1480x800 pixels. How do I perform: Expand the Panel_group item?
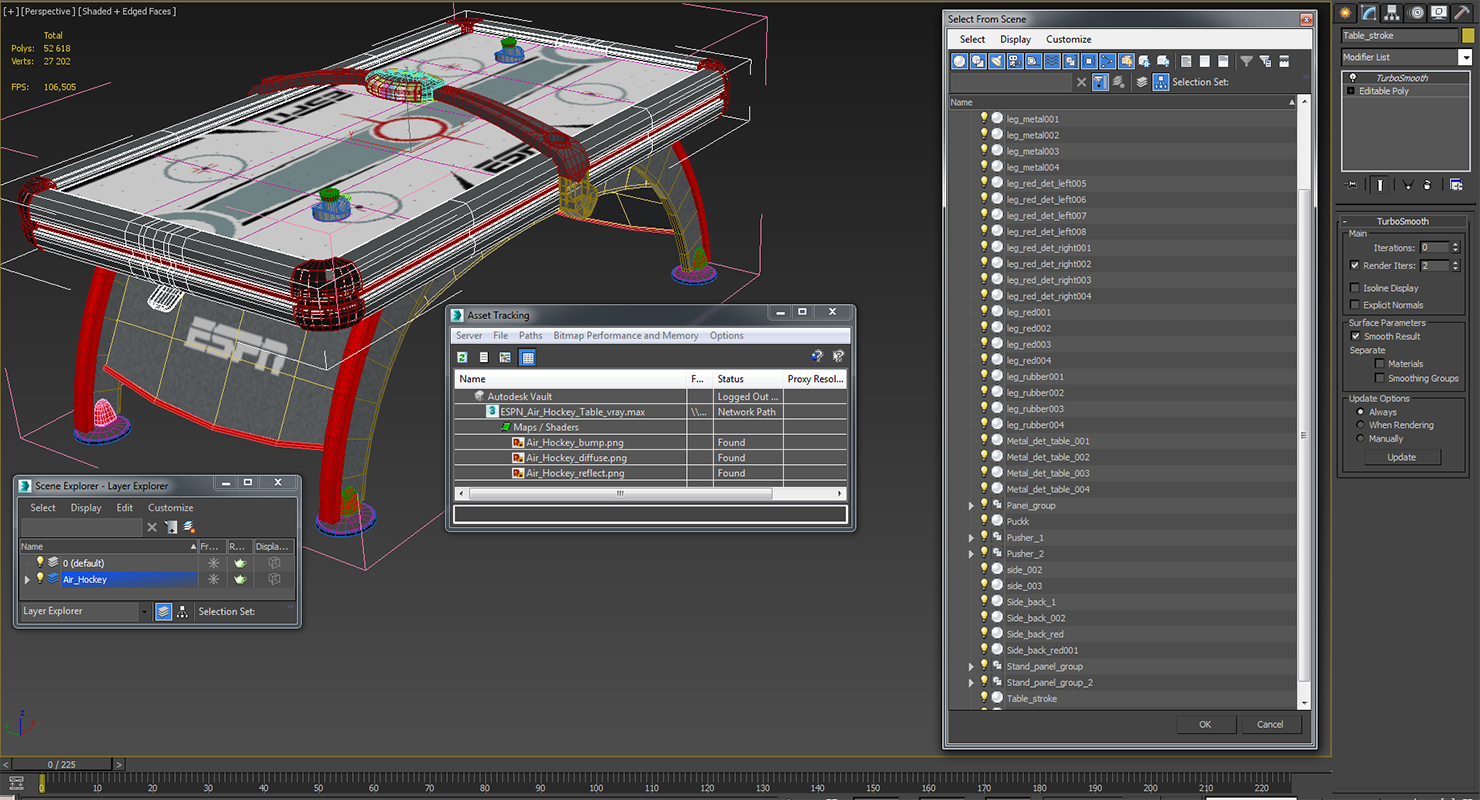coord(971,506)
